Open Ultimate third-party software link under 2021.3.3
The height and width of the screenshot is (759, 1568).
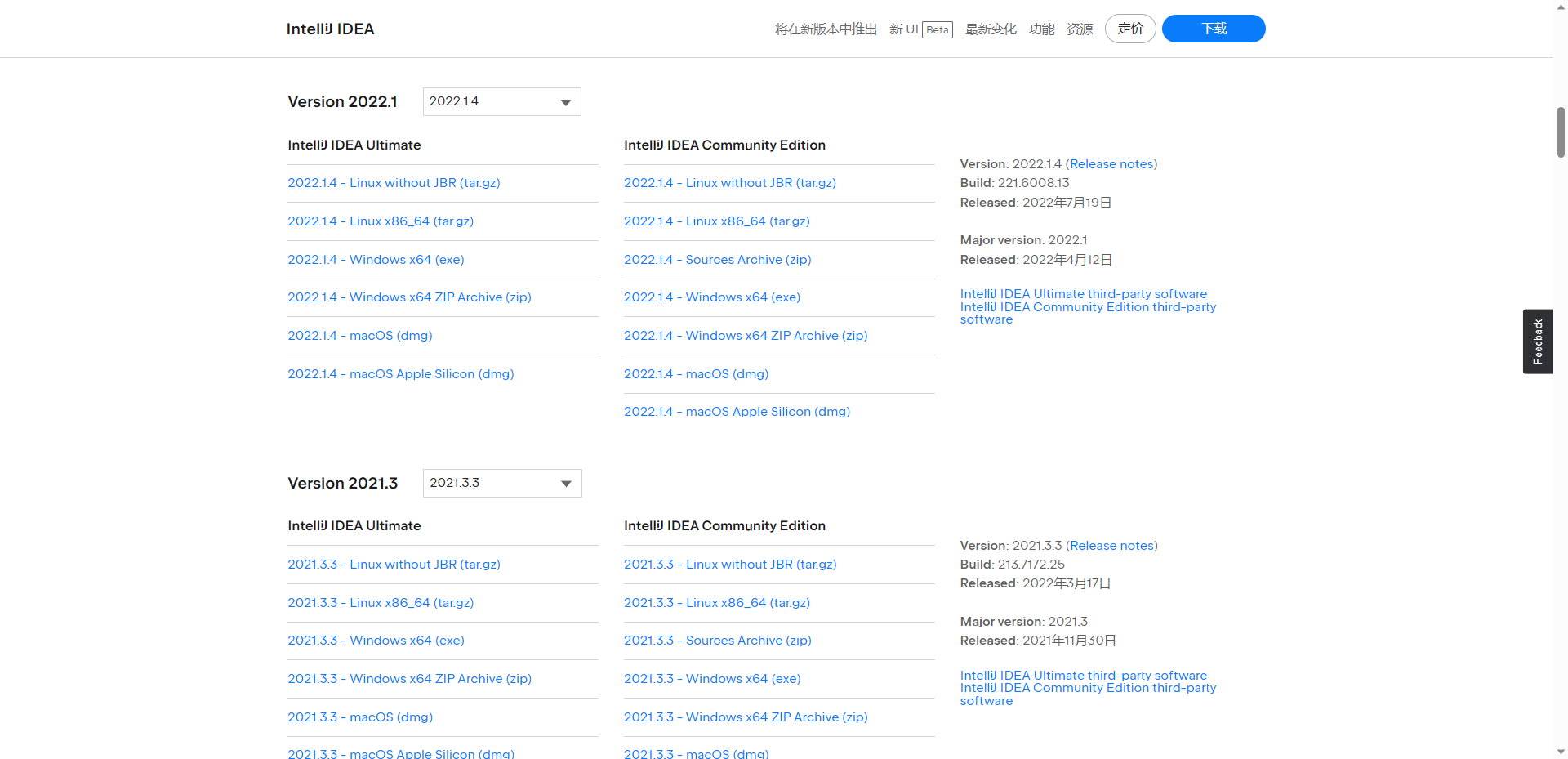click(x=1084, y=676)
